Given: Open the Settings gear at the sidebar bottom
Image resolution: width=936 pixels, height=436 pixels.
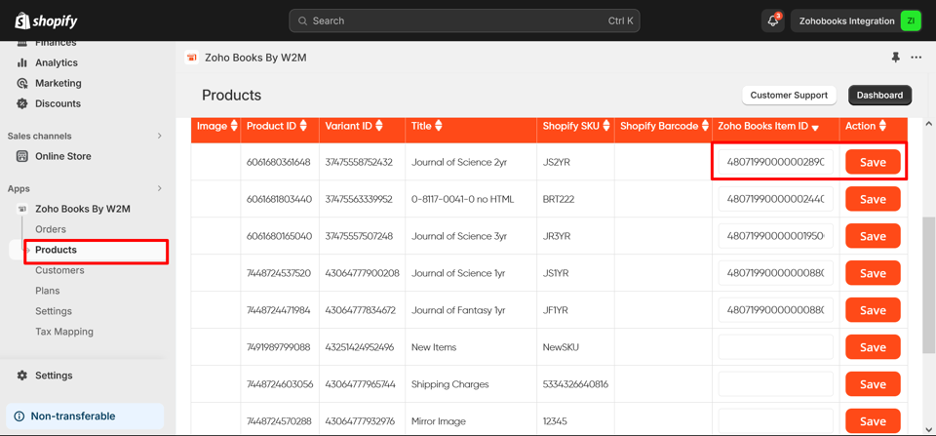Looking at the screenshot, I should point(22,376).
